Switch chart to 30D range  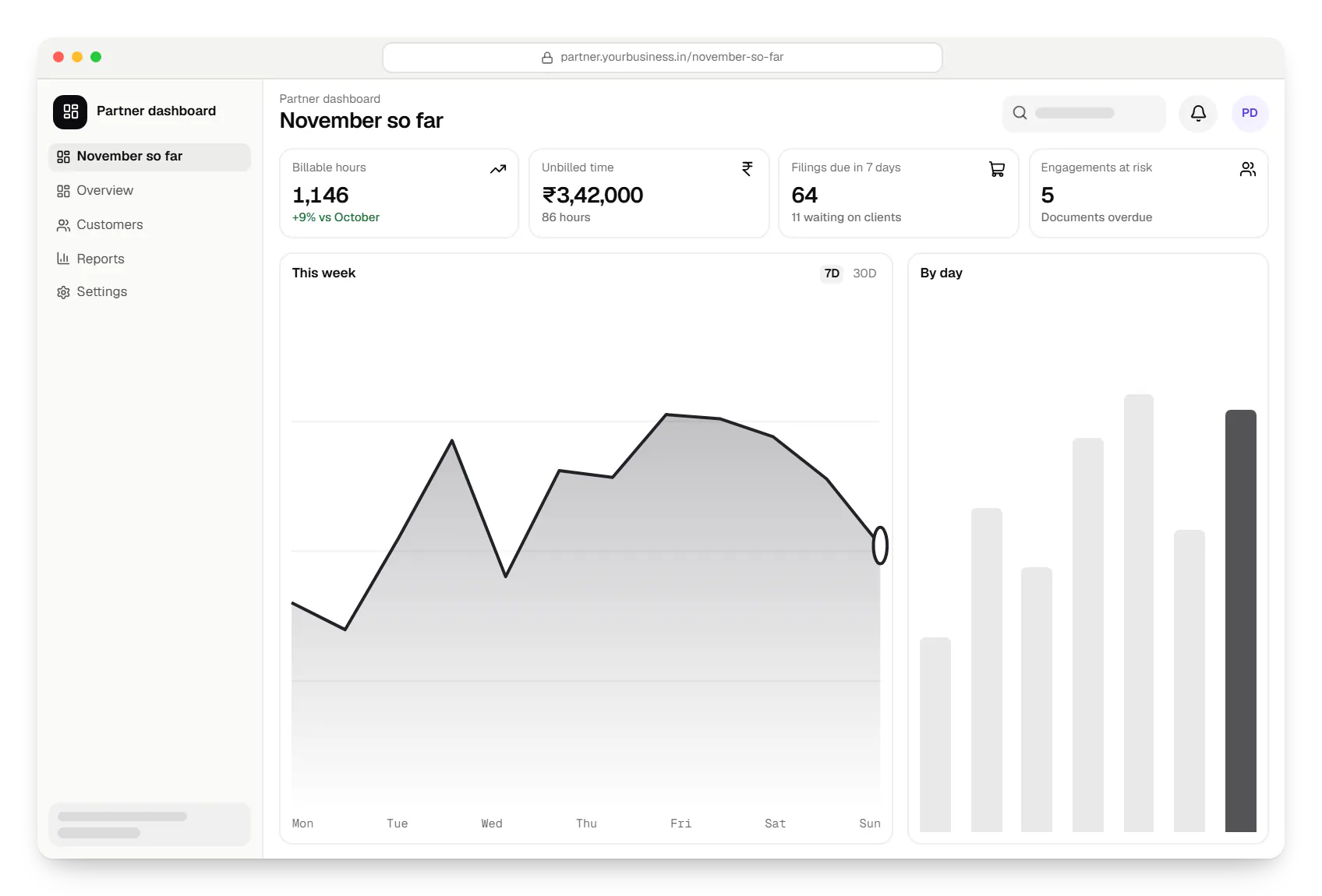864,273
